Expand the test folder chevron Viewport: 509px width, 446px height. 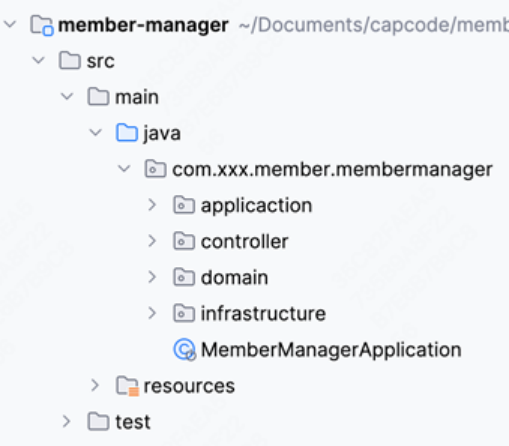67,421
